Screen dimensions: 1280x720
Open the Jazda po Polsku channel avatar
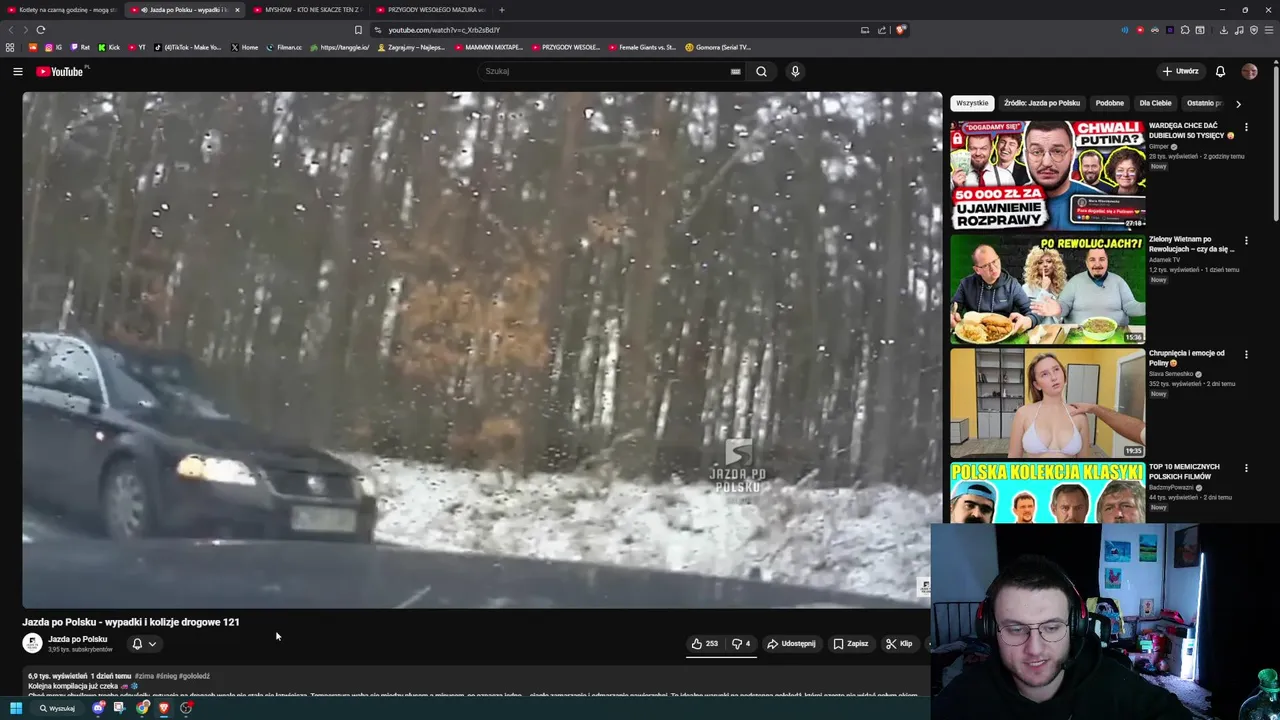32,643
